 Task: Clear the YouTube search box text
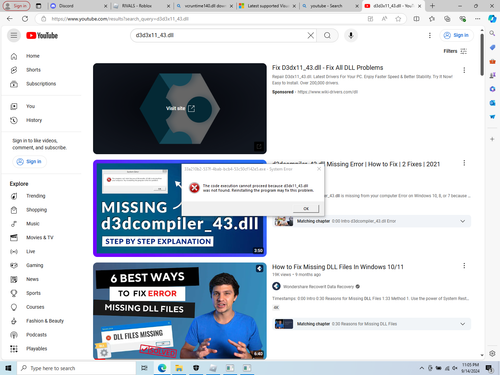click(x=310, y=35)
